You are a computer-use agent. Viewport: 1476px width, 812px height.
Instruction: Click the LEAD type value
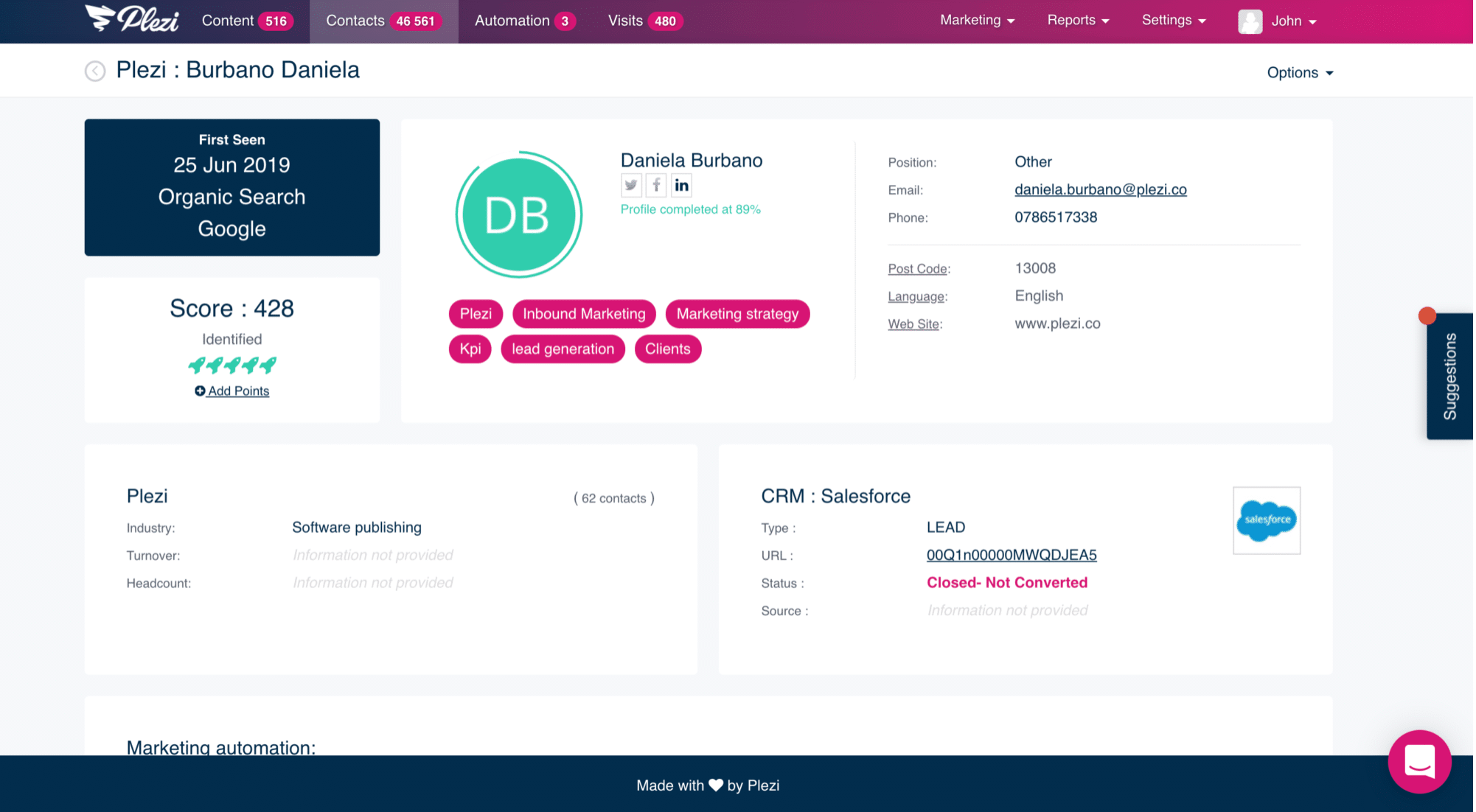click(x=946, y=528)
